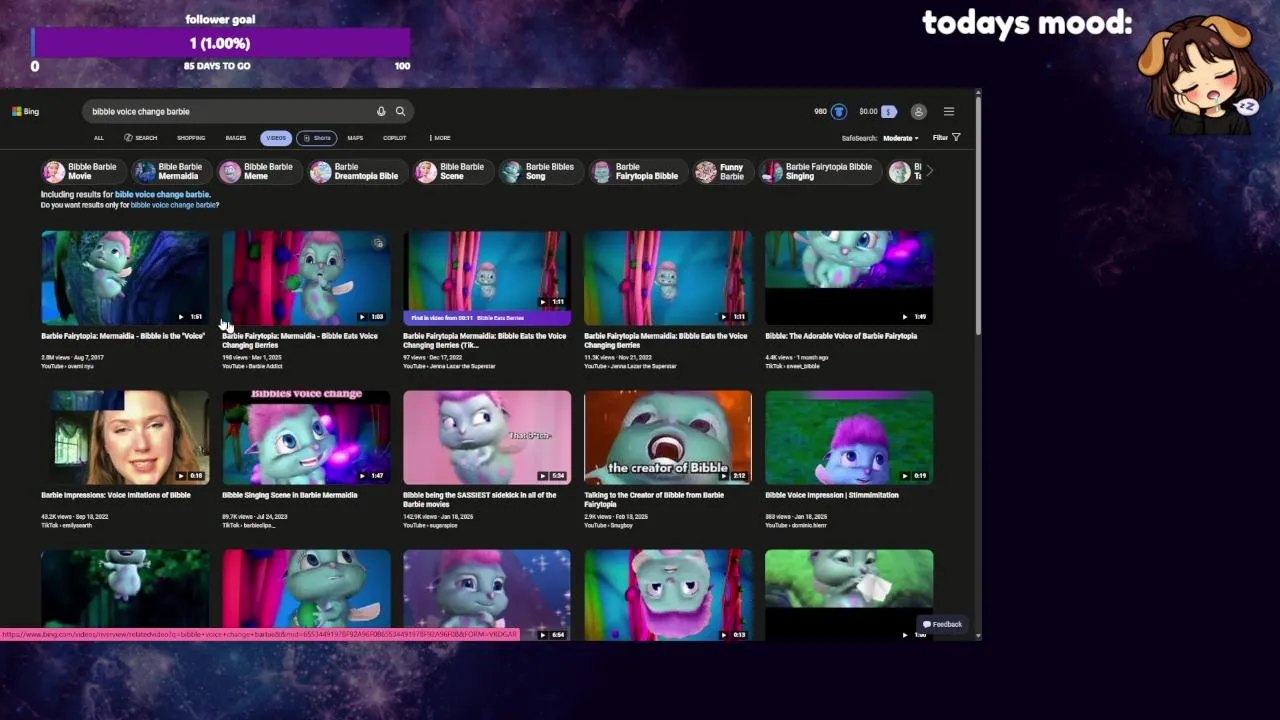
Task: Open the hamburger settings menu
Action: click(949, 111)
